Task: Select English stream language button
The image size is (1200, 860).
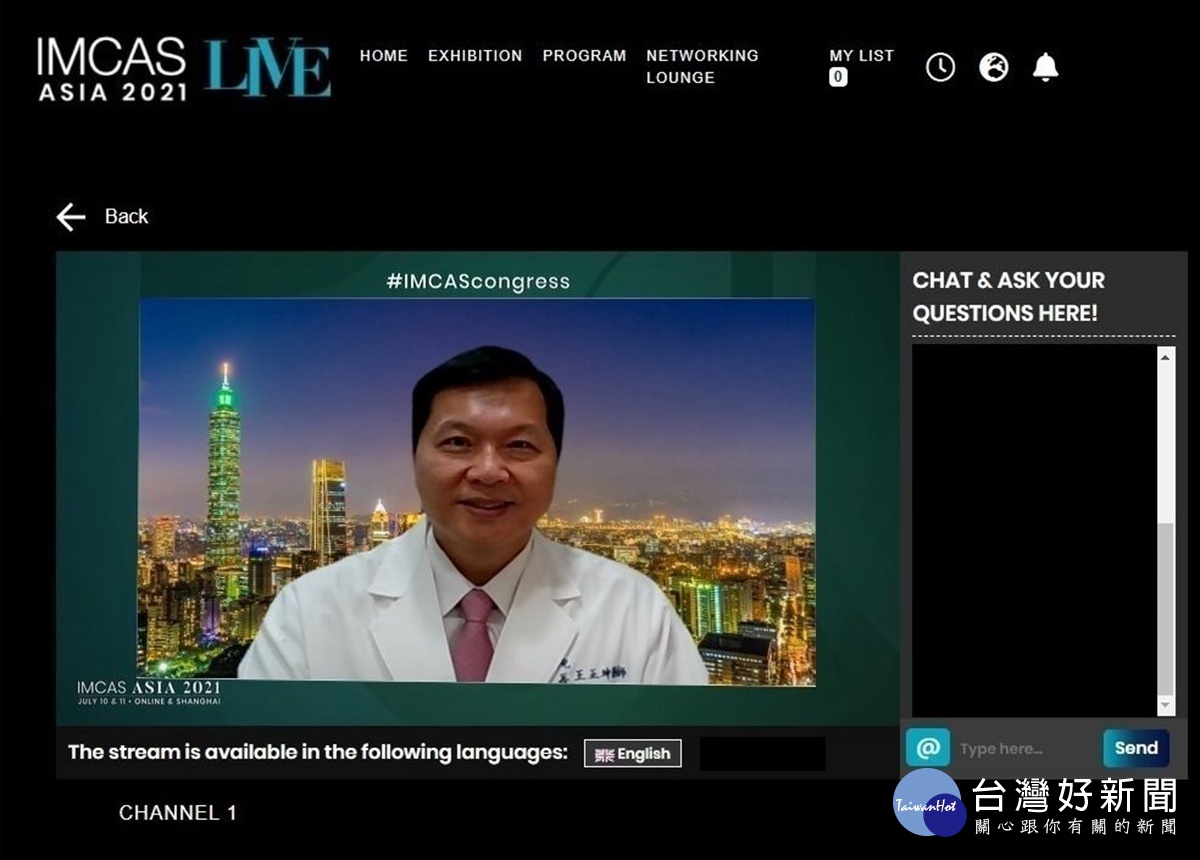Action: pos(633,754)
